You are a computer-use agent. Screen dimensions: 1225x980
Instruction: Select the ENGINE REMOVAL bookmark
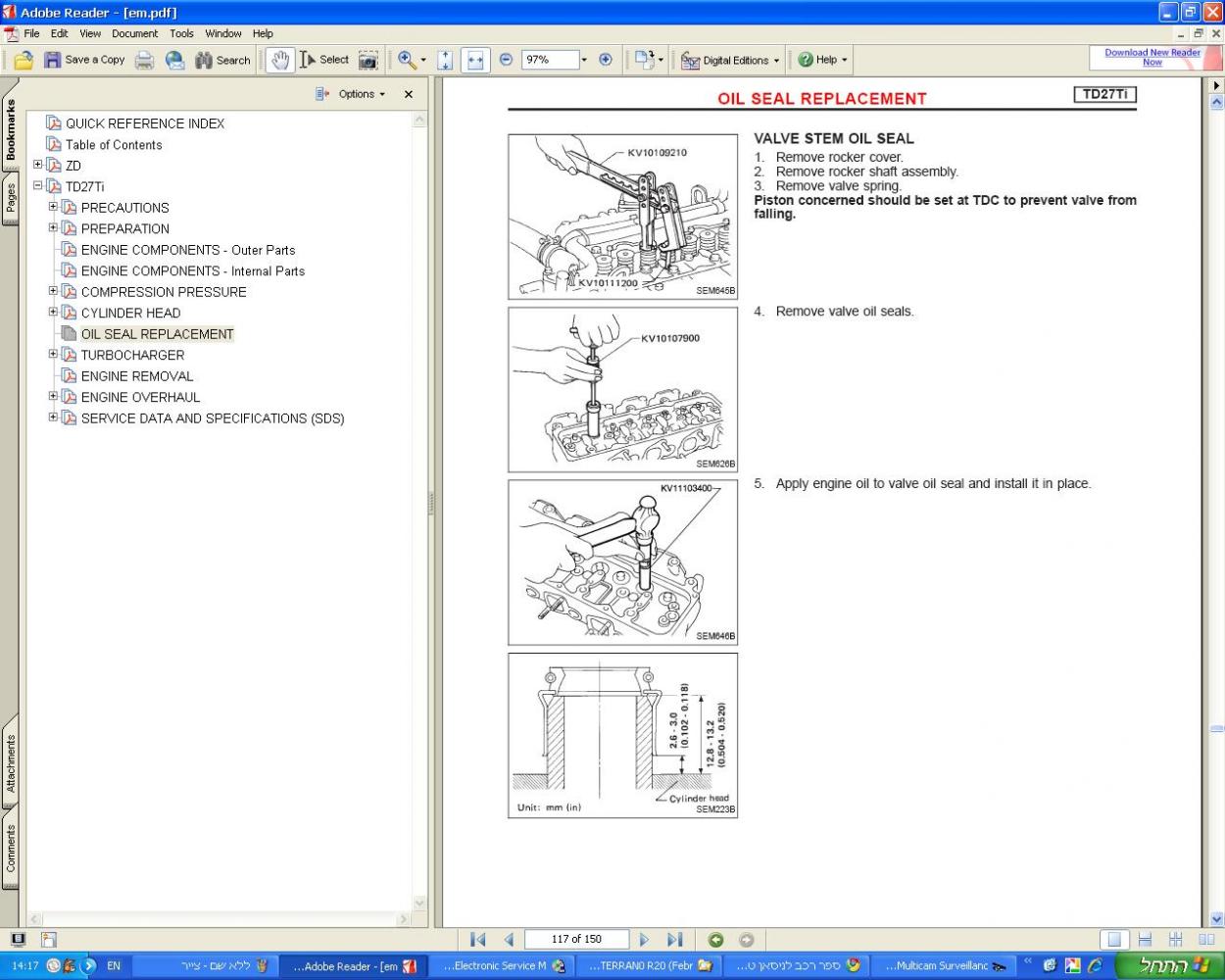pos(137,376)
